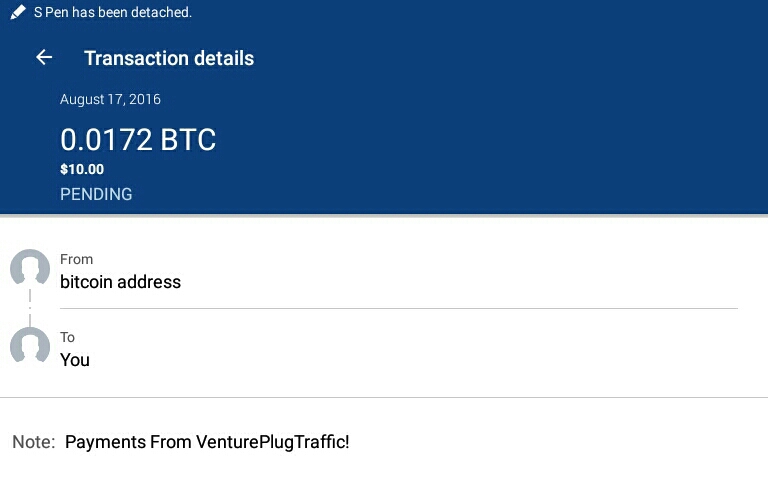Select the 'Payments From VenturePlugTraffic!' note text
Viewport: 768px width, 477px height.
(207, 441)
